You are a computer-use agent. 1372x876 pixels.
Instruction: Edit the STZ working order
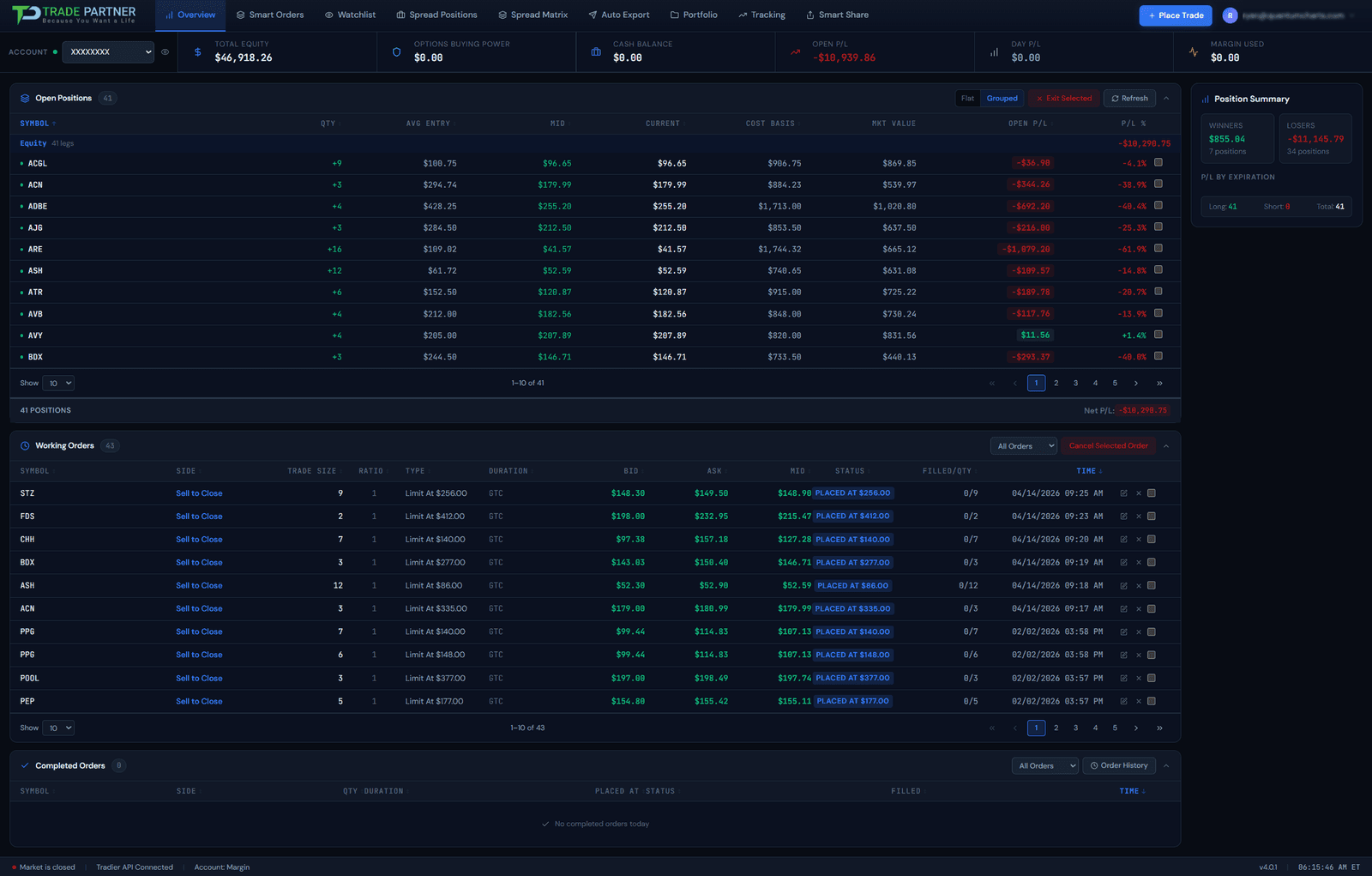pyautogui.click(x=1123, y=493)
